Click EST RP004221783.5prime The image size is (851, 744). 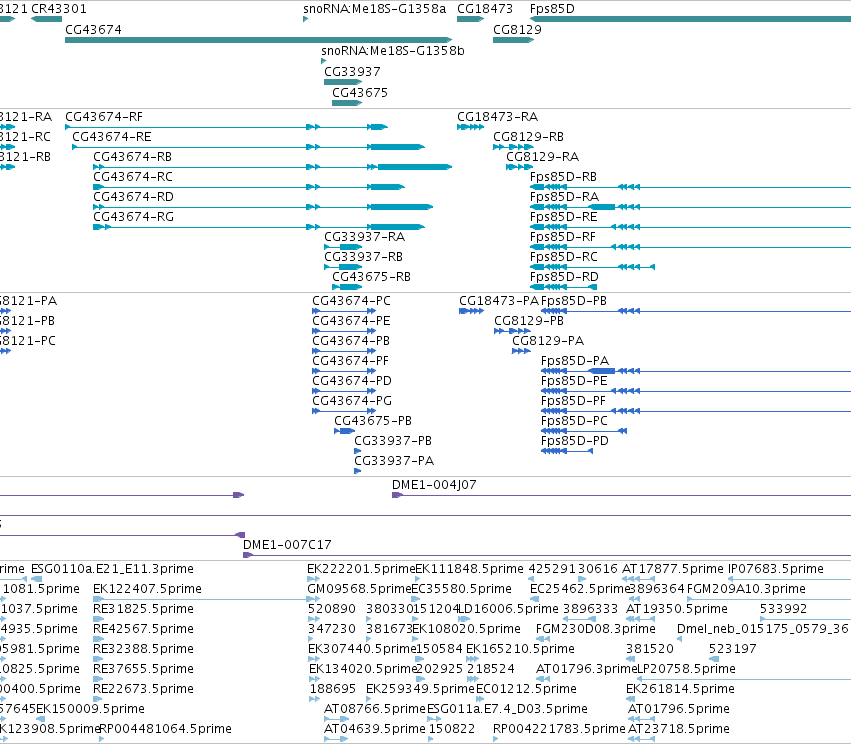point(560,729)
